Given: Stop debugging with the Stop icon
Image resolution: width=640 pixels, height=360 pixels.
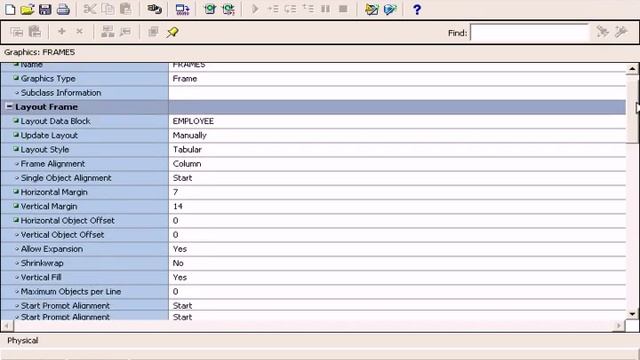Looking at the screenshot, I should [343, 9].
